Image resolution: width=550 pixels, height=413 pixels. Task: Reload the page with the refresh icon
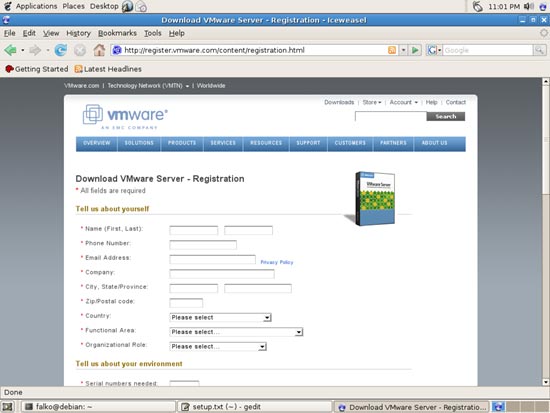(61, 50)
